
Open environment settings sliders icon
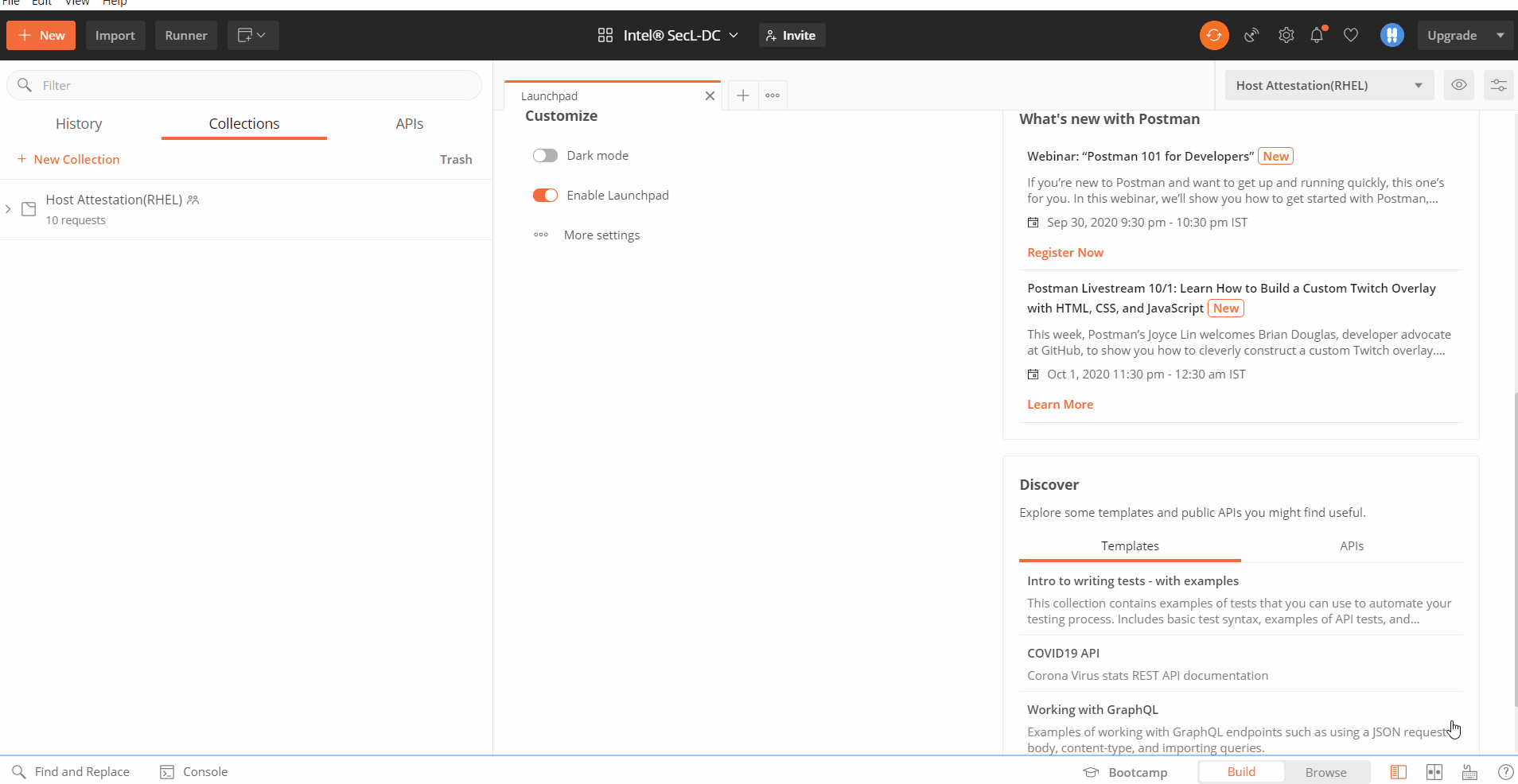click(1500, 85)
